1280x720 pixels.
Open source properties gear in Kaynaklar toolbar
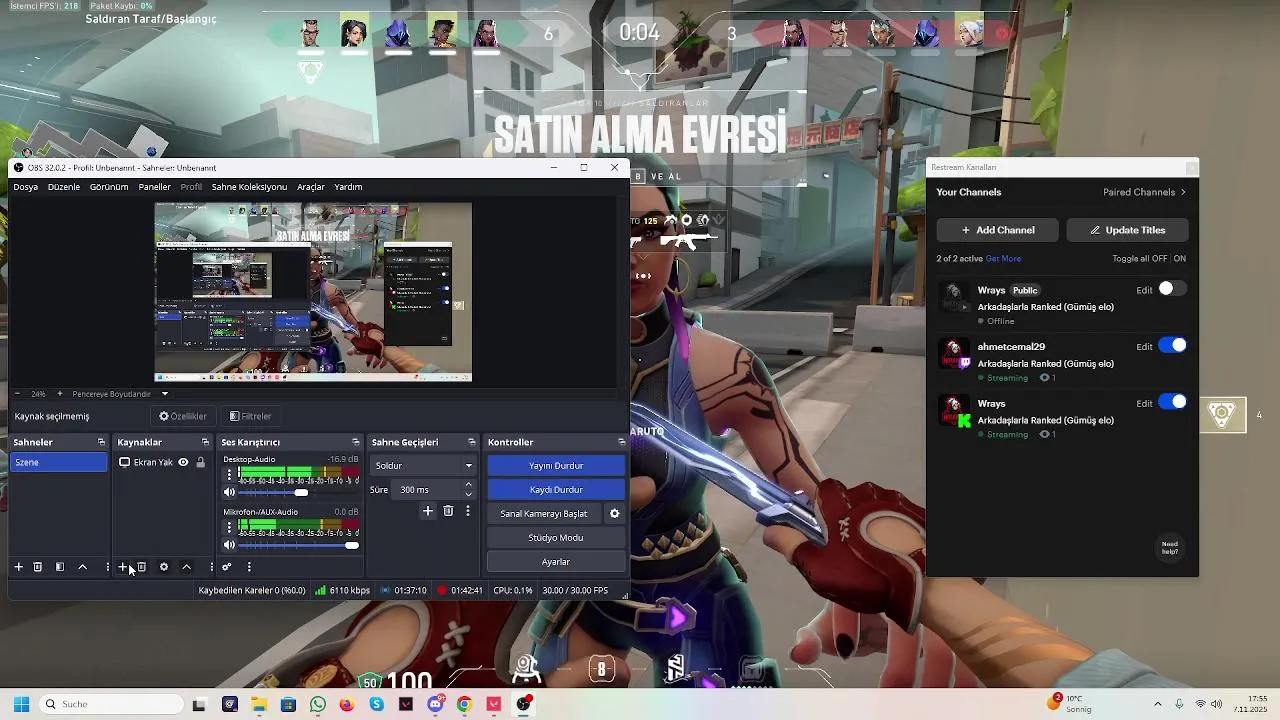[x=164, y=567]
